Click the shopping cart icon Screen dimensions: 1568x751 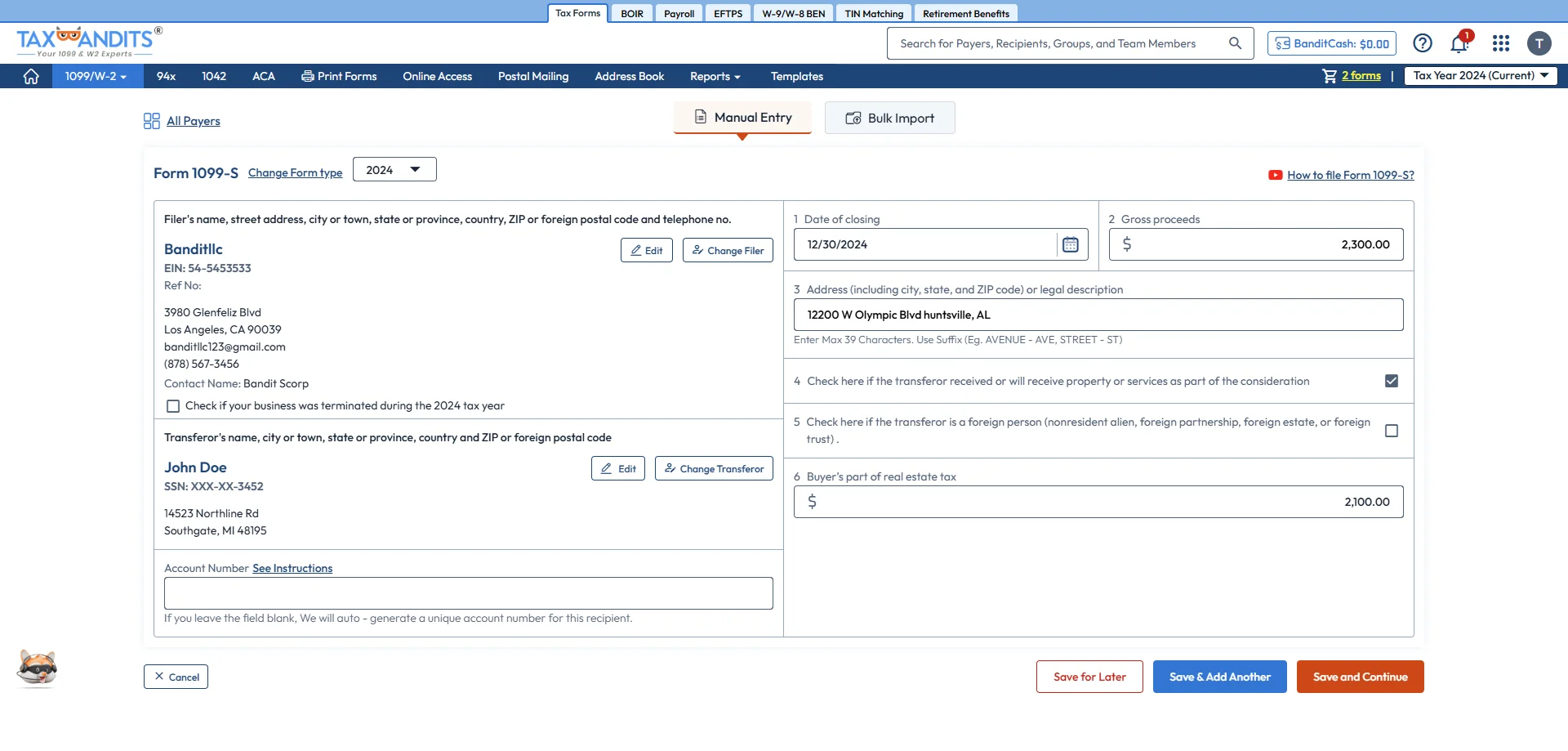click(x=1330, y=76)
